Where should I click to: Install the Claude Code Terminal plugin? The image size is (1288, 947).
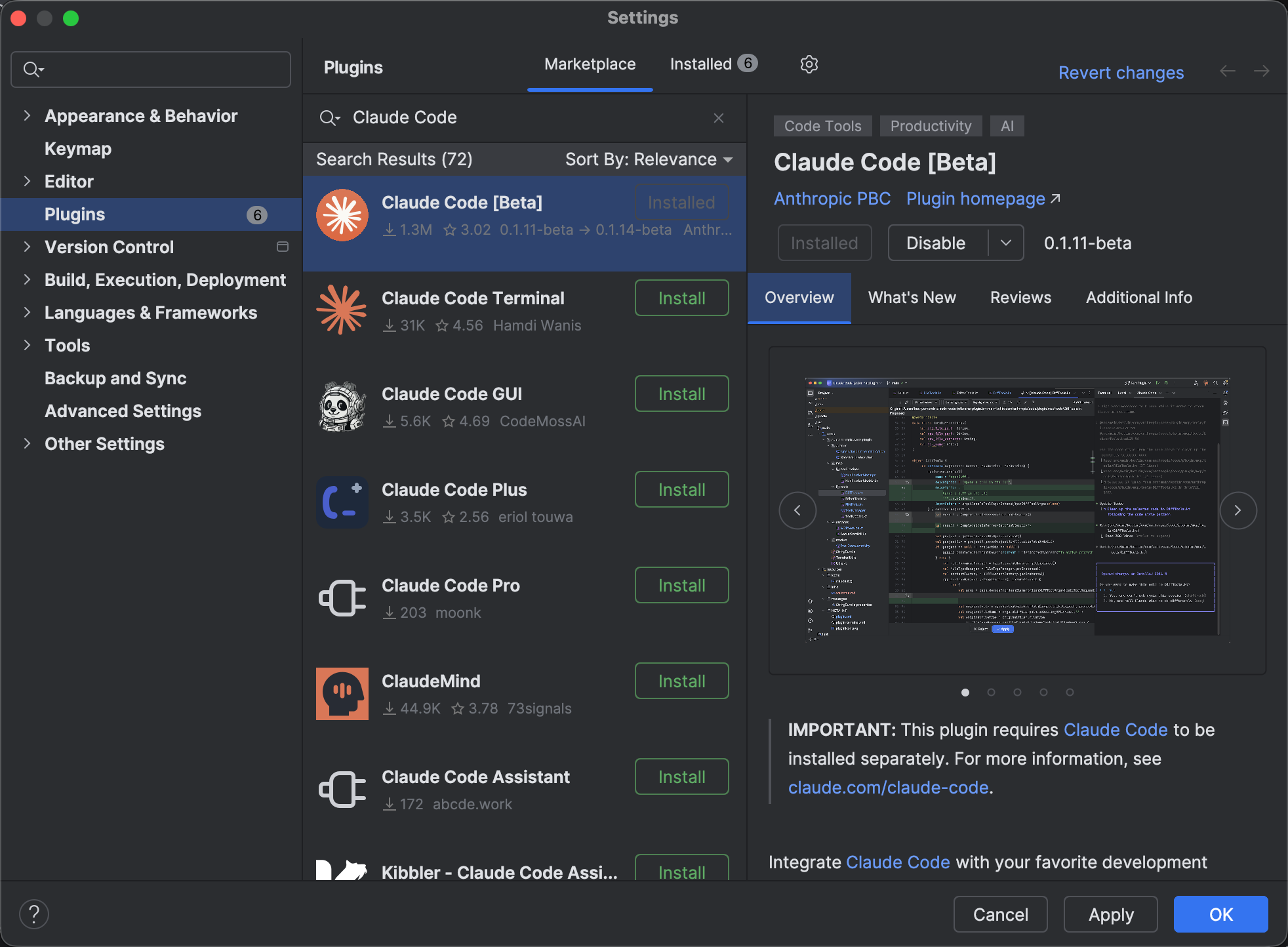[681, 298]
